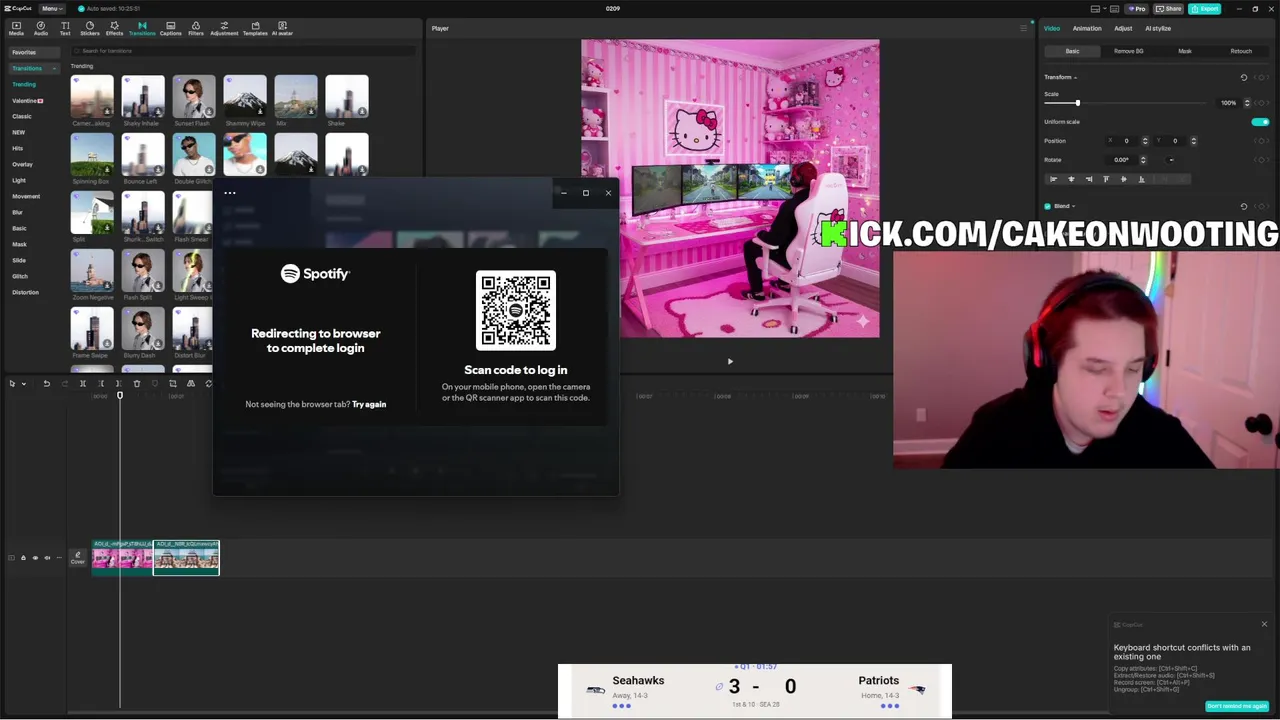Click Delete right split icon in timeline toolbar
The height and width of the screenshot is (720, 1280).
coord(119,383)
